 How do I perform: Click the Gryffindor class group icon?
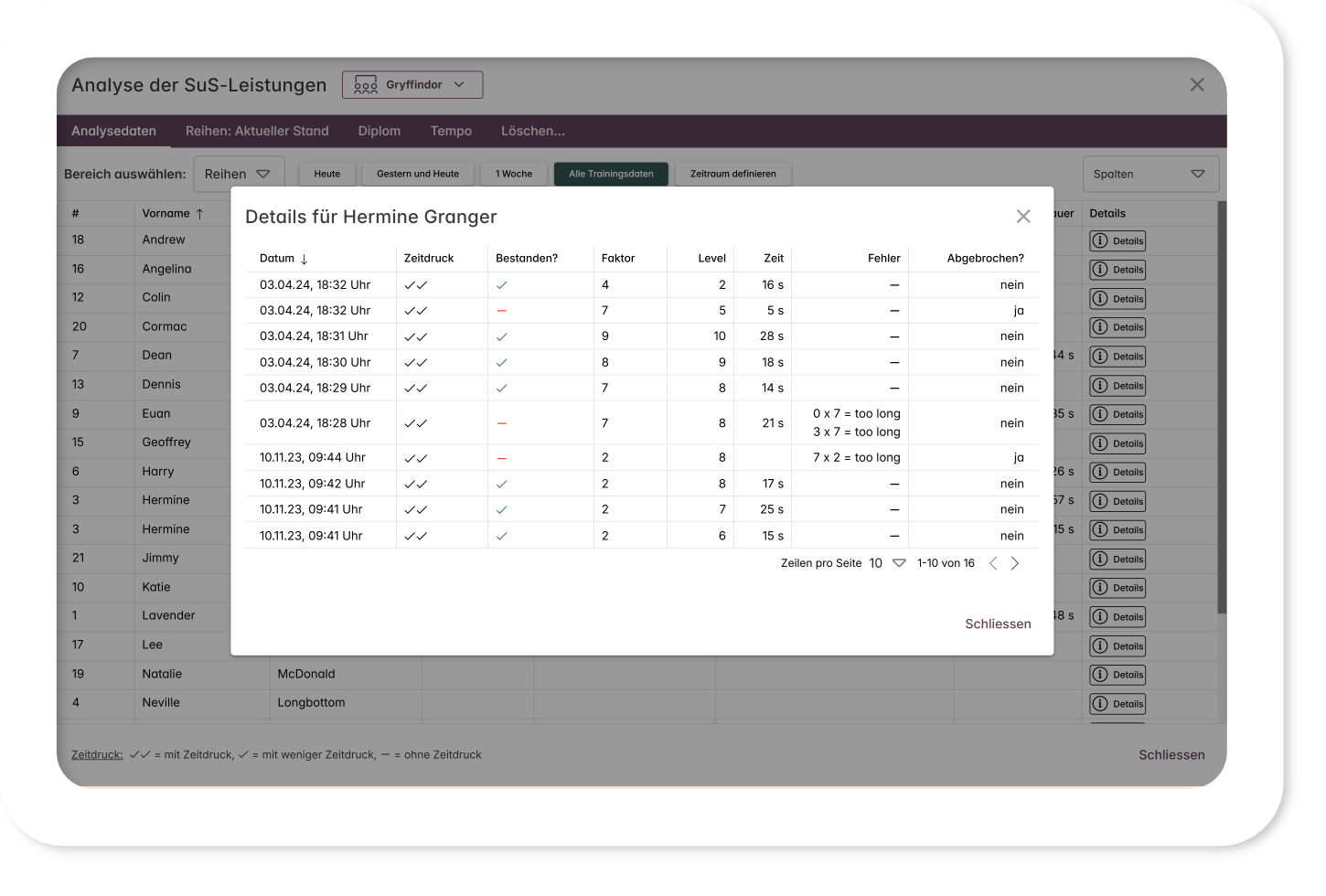(x=366, y=85)
